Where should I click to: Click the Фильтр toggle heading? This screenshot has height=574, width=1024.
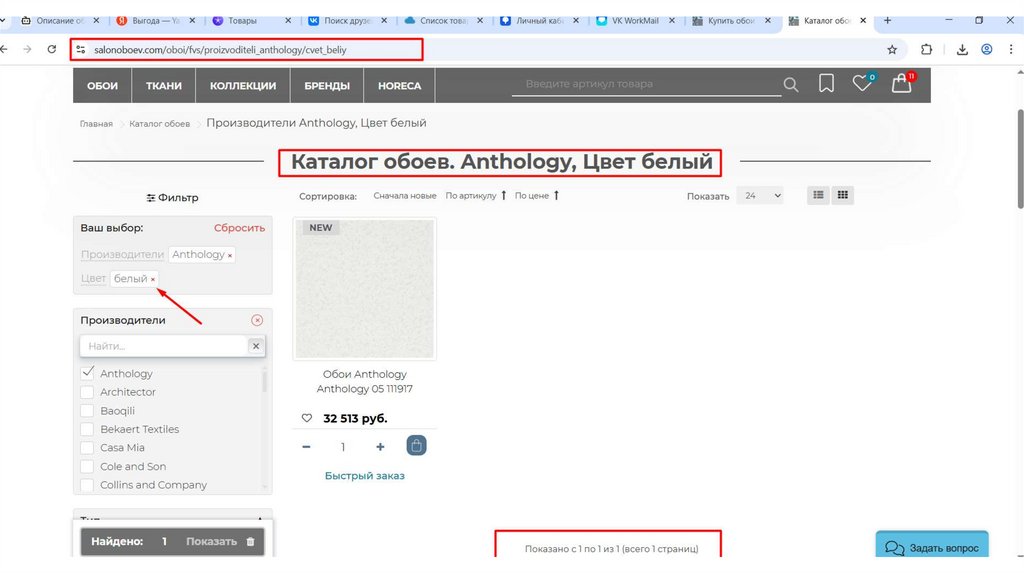[172, 197]
